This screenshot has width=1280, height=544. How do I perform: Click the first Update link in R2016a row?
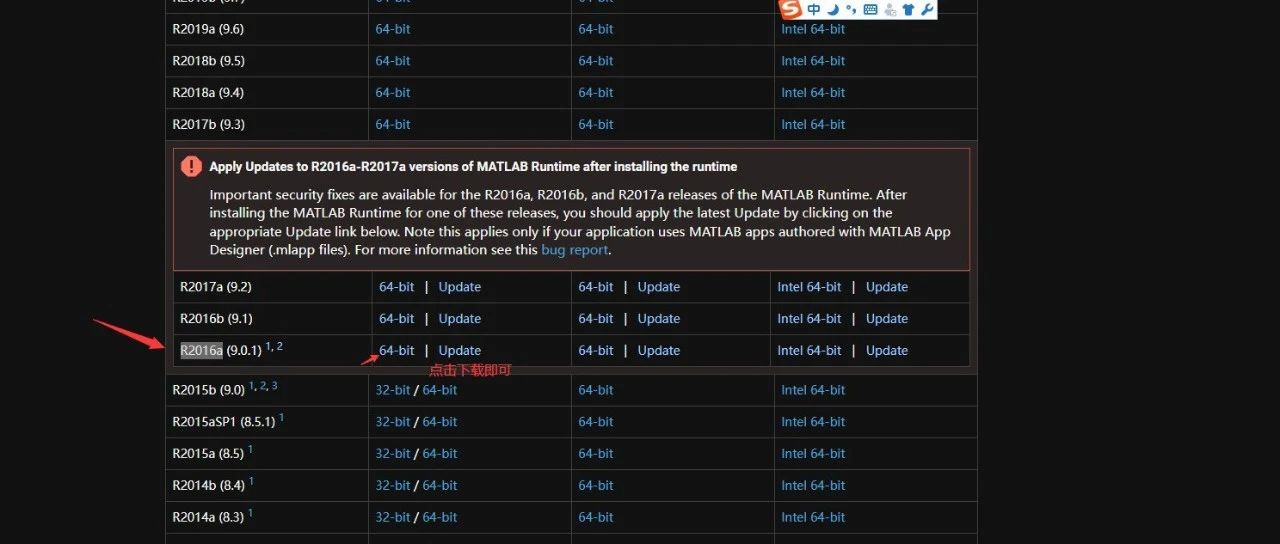[x=460, y=350]
